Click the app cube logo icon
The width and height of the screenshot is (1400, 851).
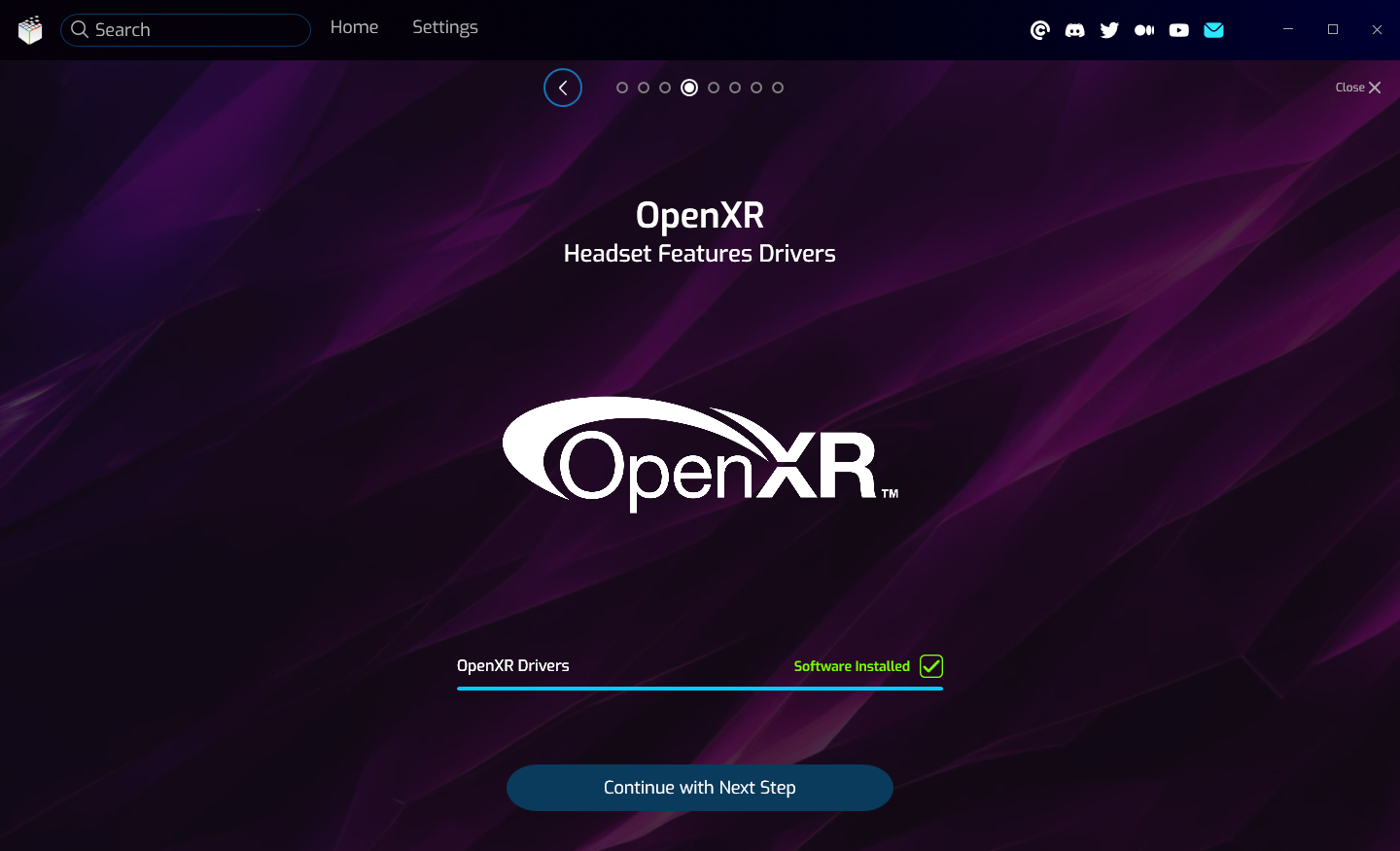[x=30, y=30]
